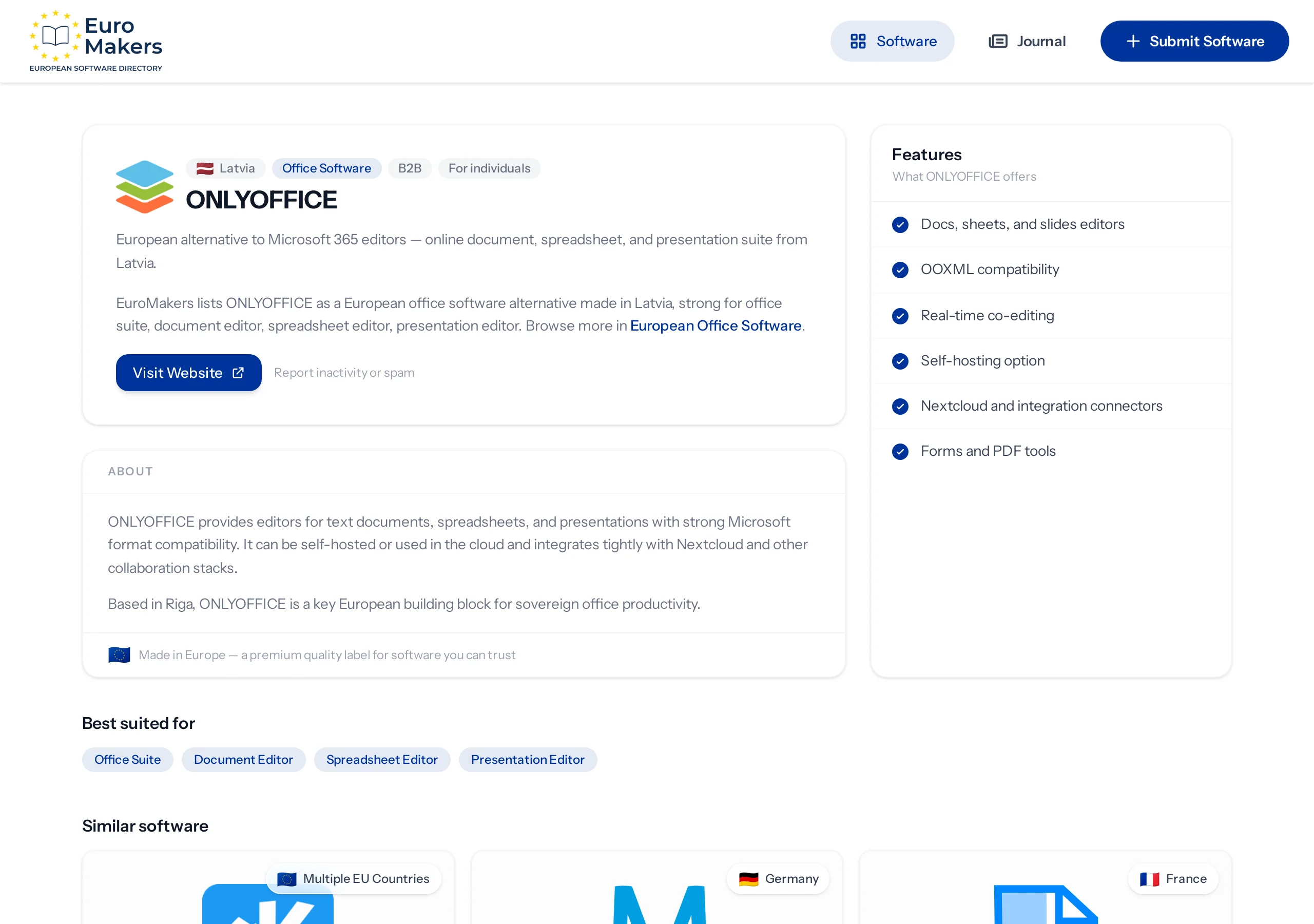Click the Self-hosting option feature text
Image resolution: width=1314 pixels, height=924 pixels.
point(982,360)
